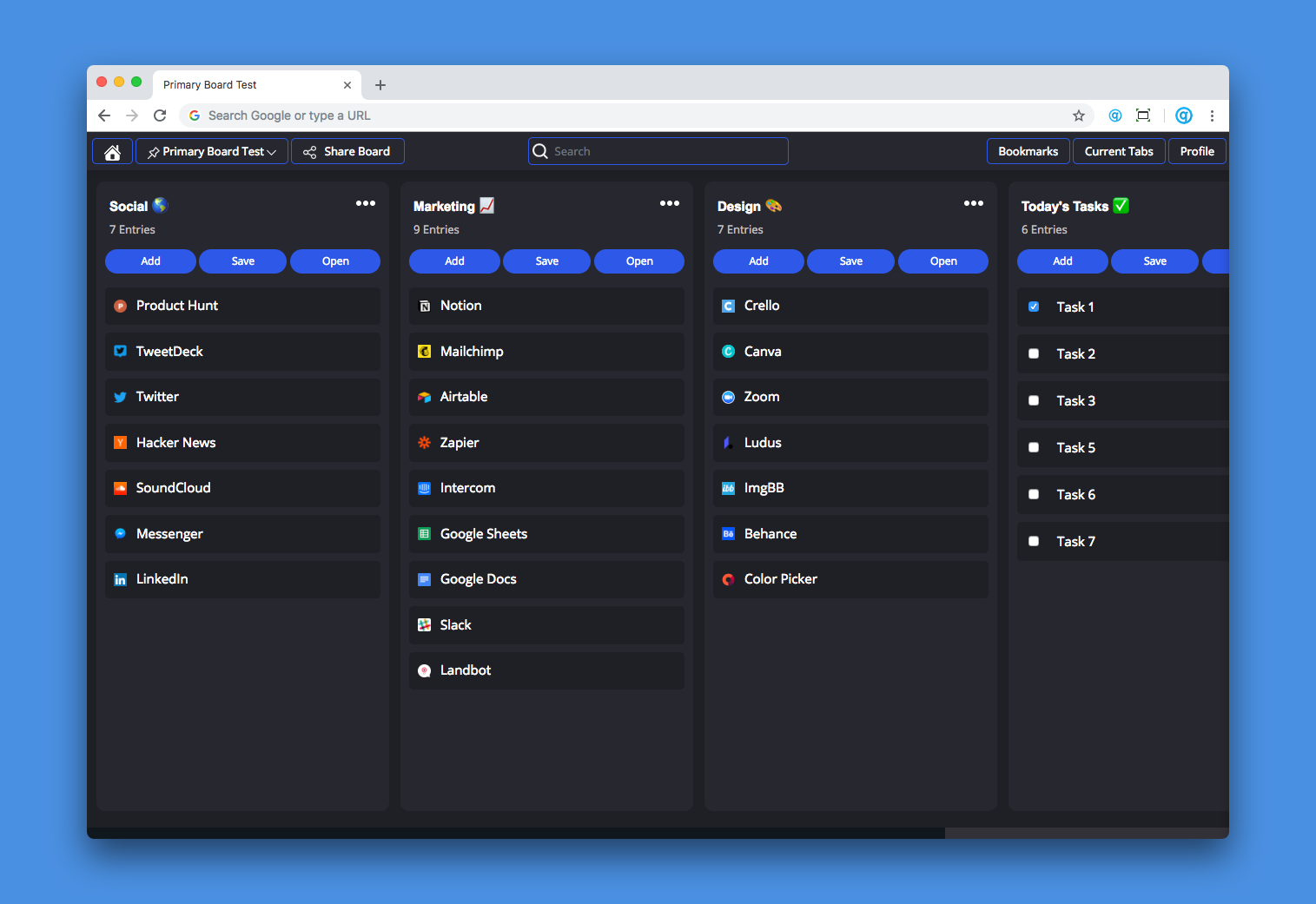Click the Notion favicon
The image size is (1316, 904).
(425, 306)
